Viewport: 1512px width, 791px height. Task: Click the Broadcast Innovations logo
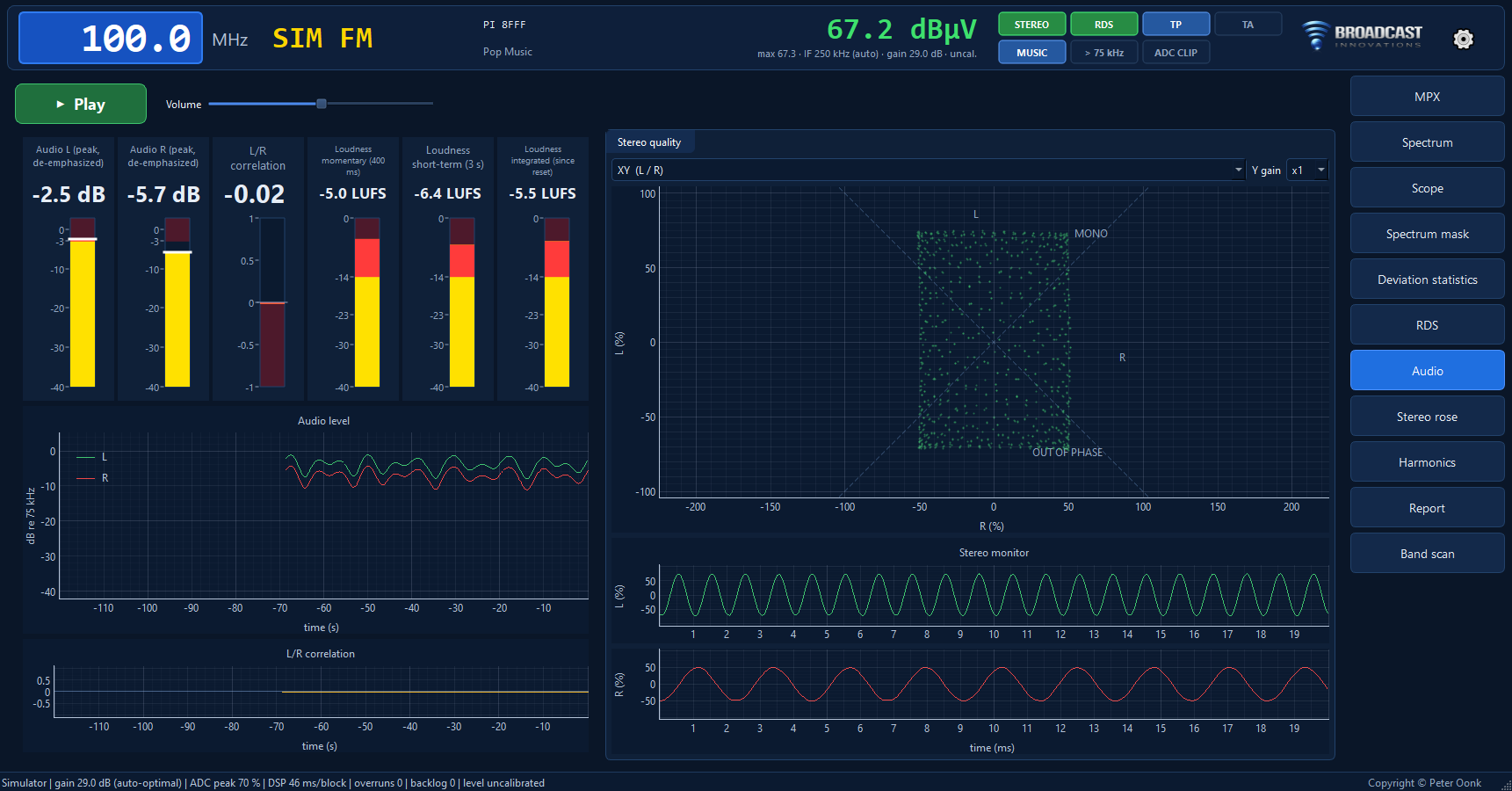pos(1362,35)
